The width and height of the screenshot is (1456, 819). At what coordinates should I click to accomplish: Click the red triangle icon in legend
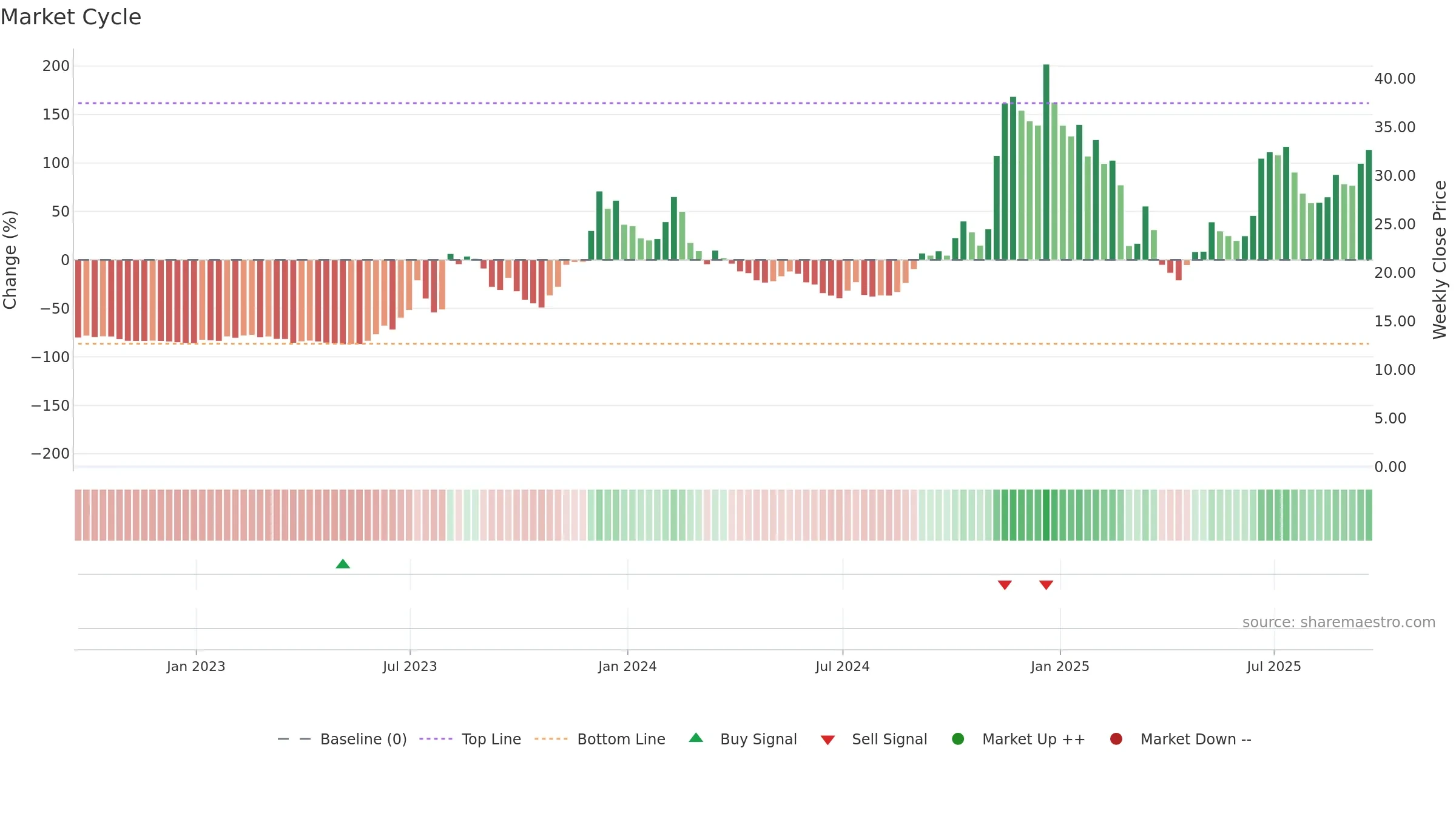(x=827, y=740)
